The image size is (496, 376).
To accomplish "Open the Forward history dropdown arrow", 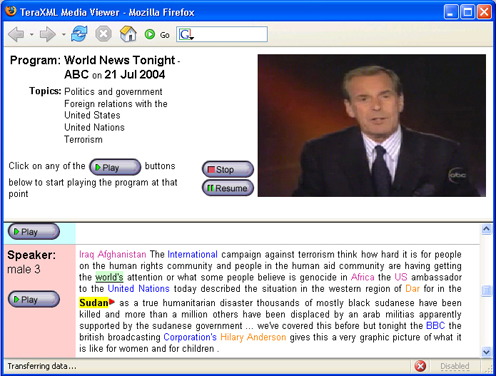I will [63, 34].
